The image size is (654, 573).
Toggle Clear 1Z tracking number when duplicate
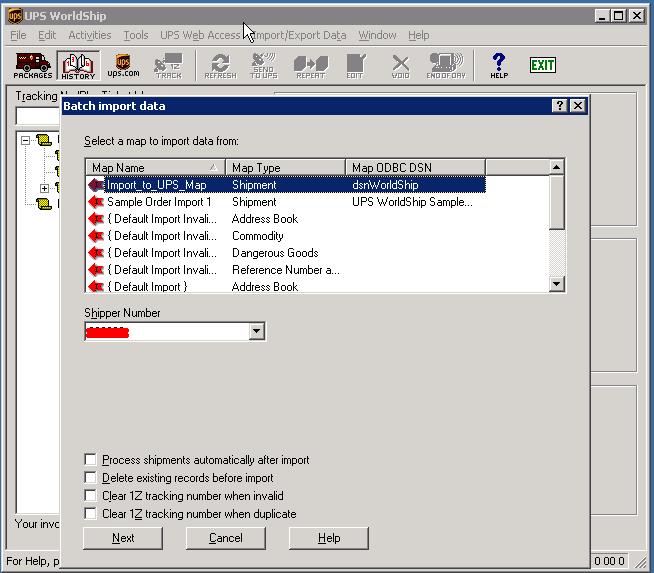point(92,514)
